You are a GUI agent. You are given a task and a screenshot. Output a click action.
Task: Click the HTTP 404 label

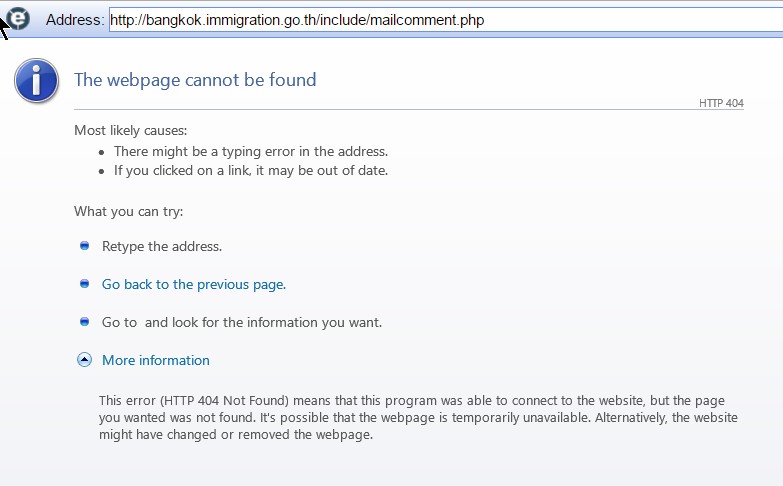[x=721, y=103]
